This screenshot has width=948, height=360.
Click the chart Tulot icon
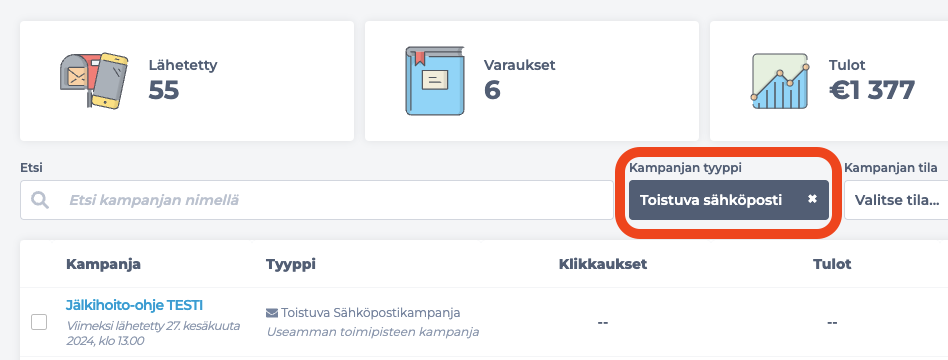tap(781, 81)
